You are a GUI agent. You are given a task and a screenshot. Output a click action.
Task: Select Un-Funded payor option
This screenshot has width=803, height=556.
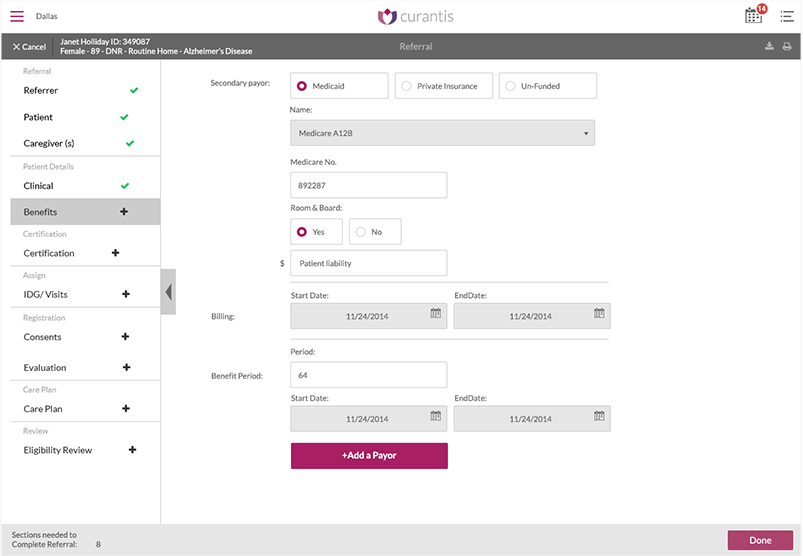coord(547,86)
